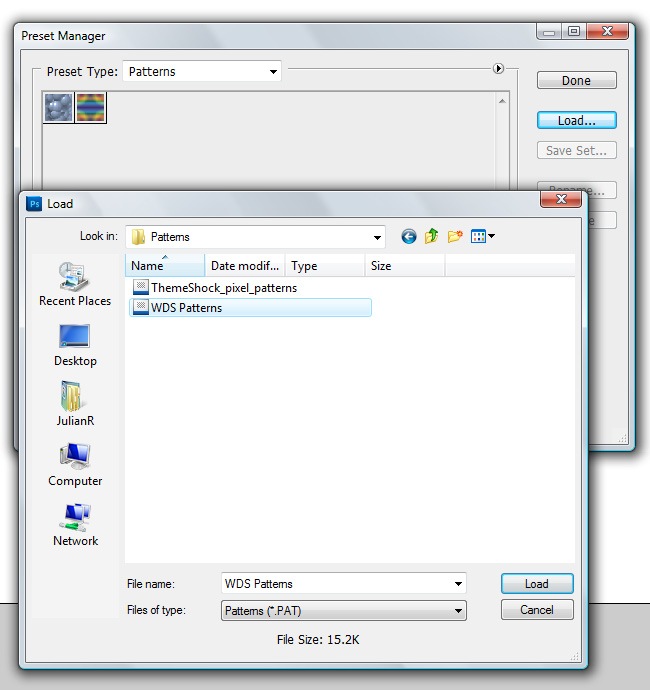Screen dimensions: 650x690
Task: Click the Load button in file dialog
Action: [x=536, y=584]
